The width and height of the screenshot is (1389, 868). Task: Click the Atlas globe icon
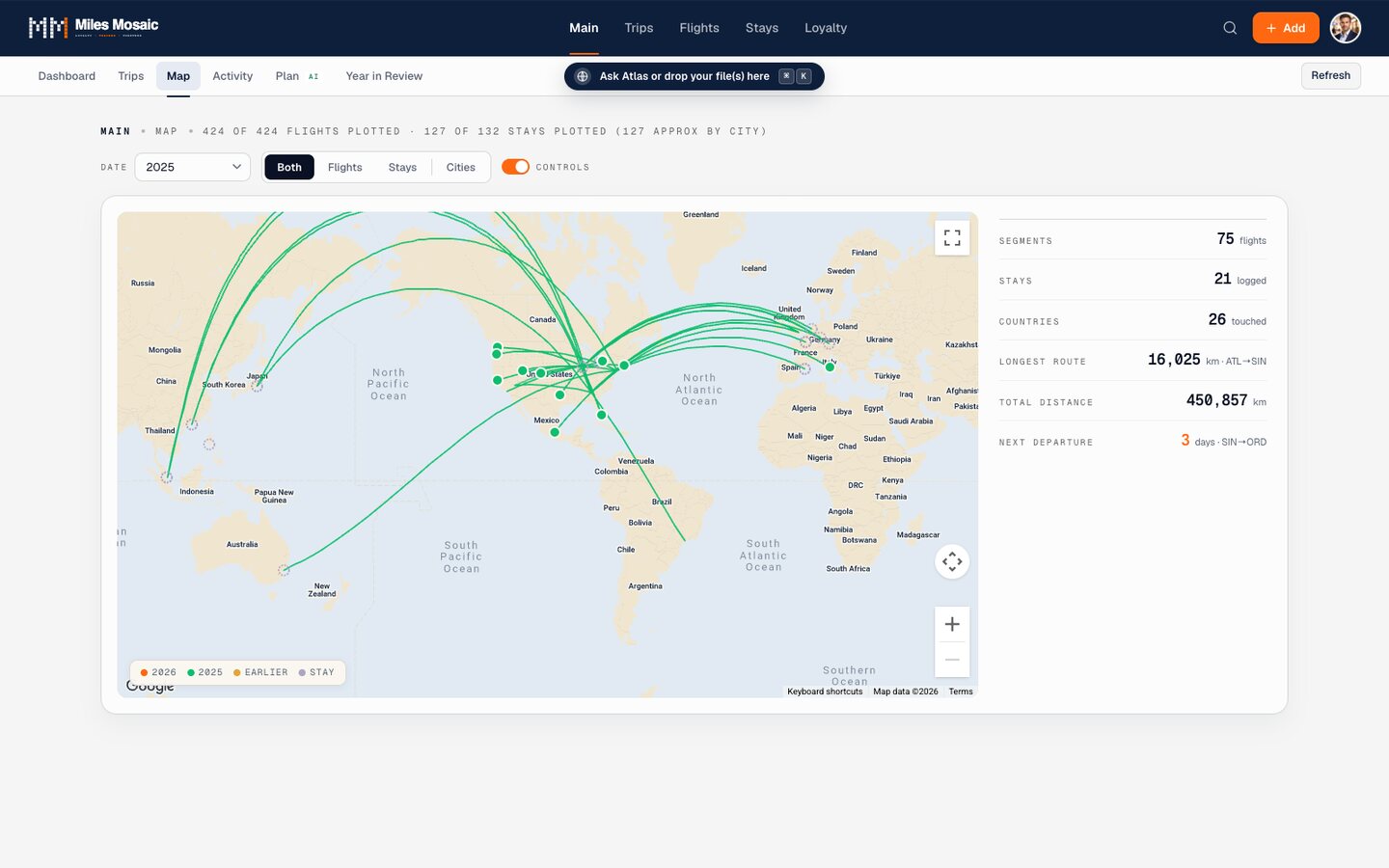[583, 76]
